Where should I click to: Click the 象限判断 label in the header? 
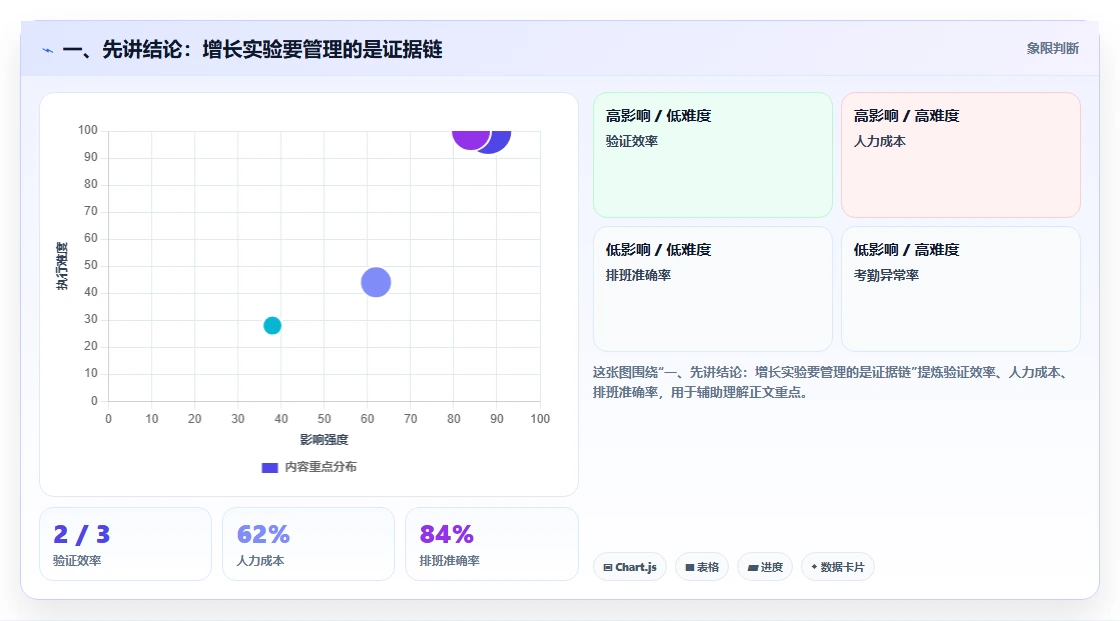(x=1052, y=49)
